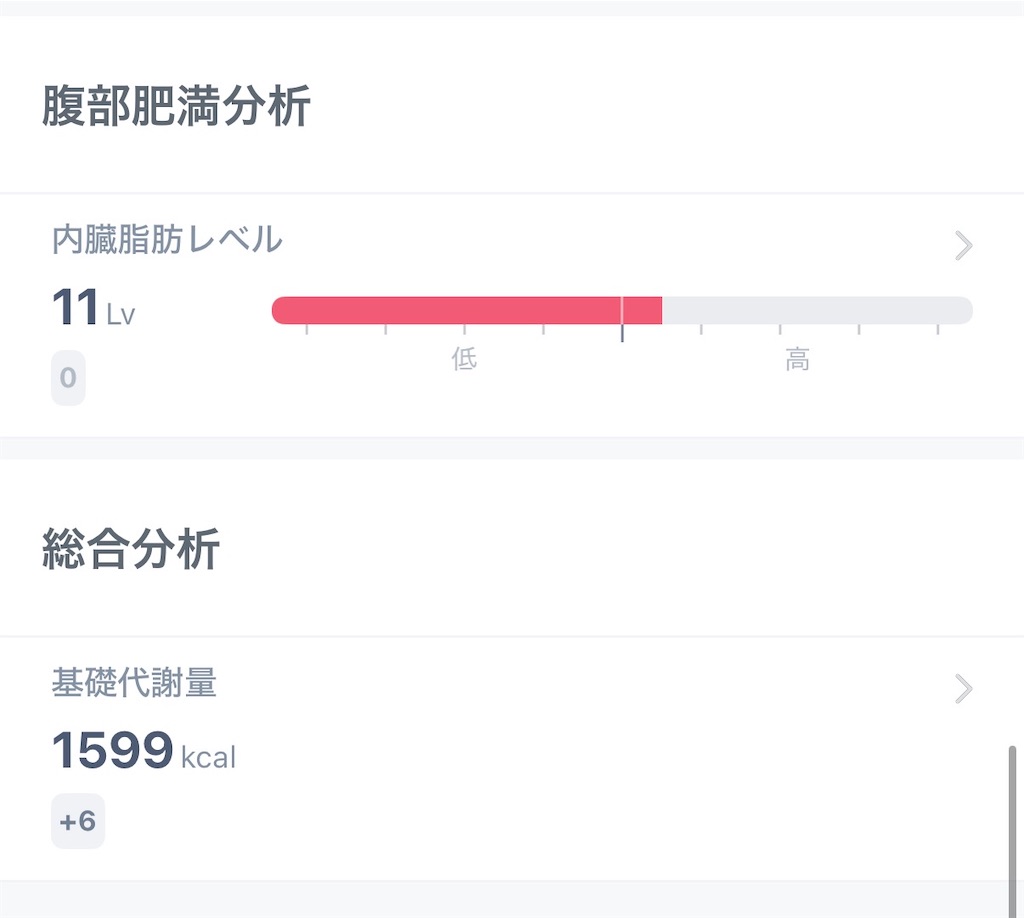Click the 低 range label under the bar

[x=464, y=358]
